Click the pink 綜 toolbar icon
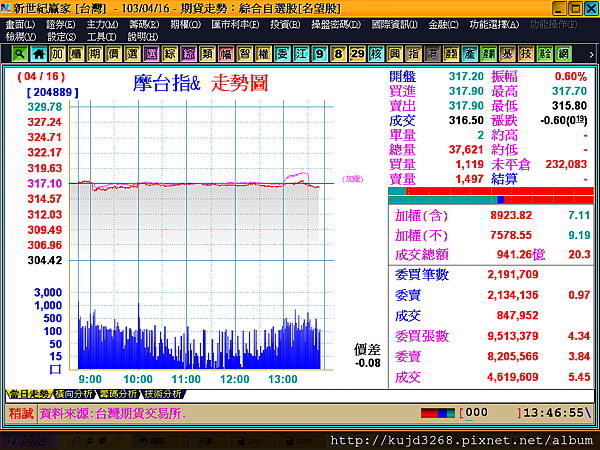The image size is (600, 450). pos(189,54)
